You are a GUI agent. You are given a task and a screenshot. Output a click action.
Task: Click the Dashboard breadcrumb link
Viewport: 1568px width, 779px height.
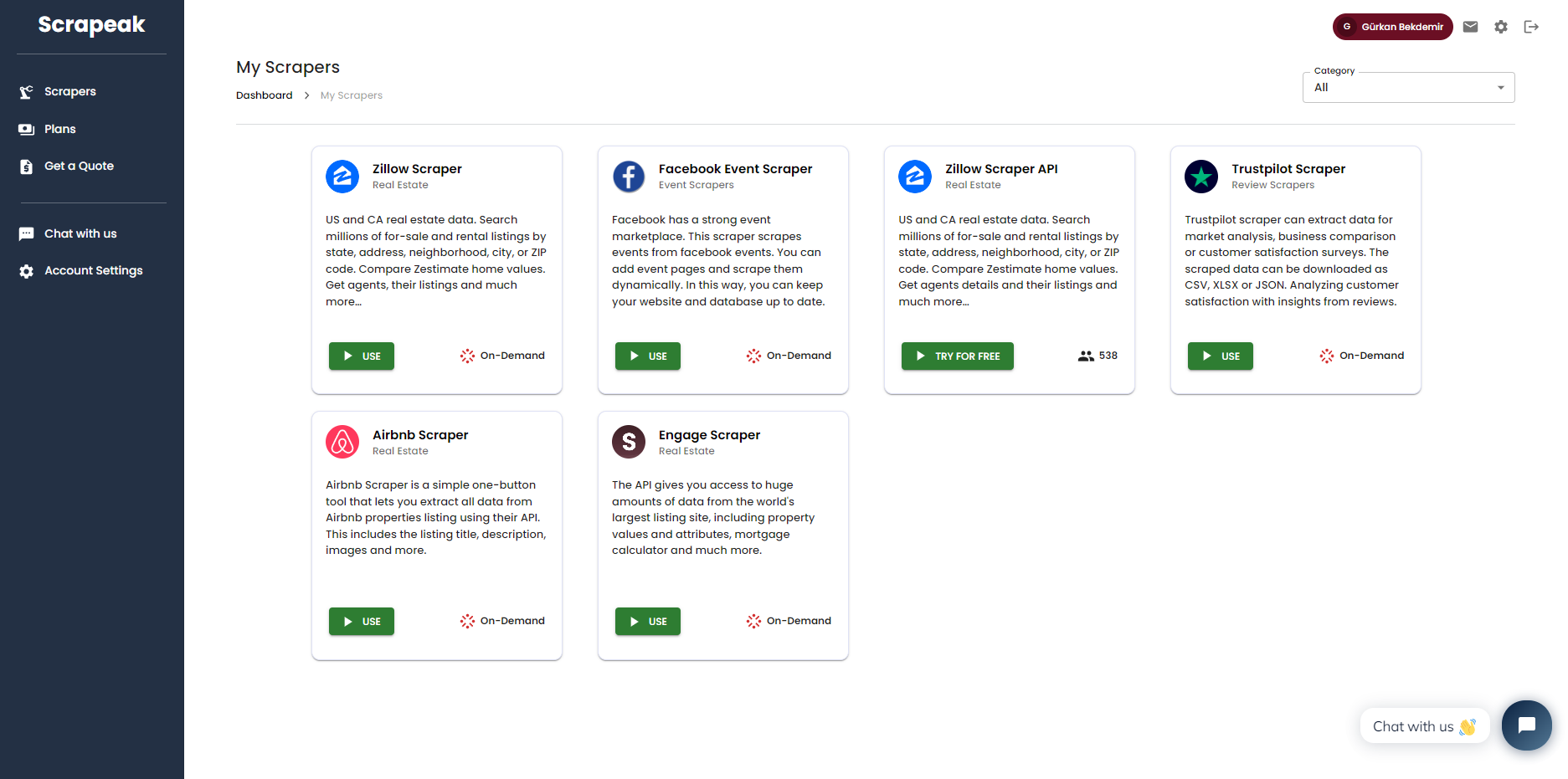pyautogui.click(x=264, y=95)
